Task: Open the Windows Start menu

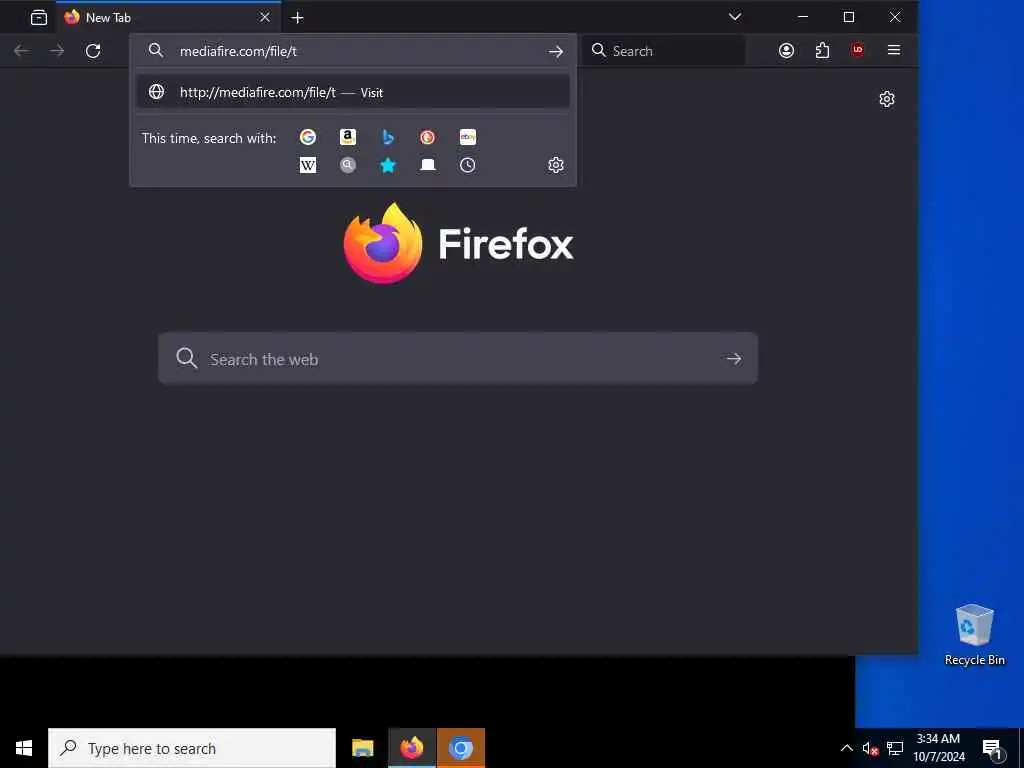Action: (24, 748)
